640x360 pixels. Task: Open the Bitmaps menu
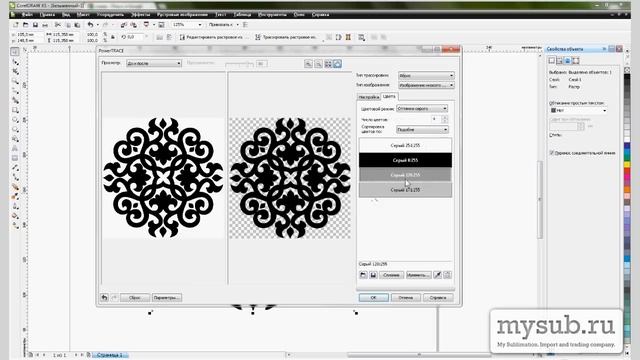click(x=182, y=14)
